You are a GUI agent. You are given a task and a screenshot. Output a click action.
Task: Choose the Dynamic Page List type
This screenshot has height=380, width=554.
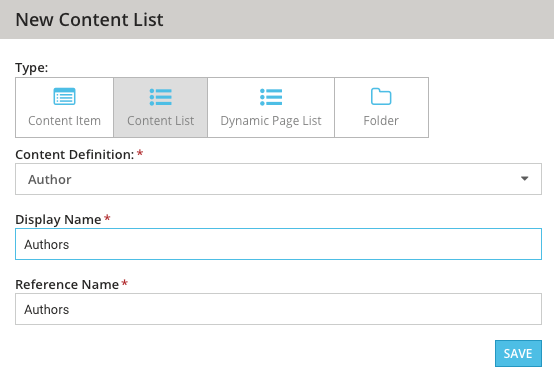(x=271, y=107)
